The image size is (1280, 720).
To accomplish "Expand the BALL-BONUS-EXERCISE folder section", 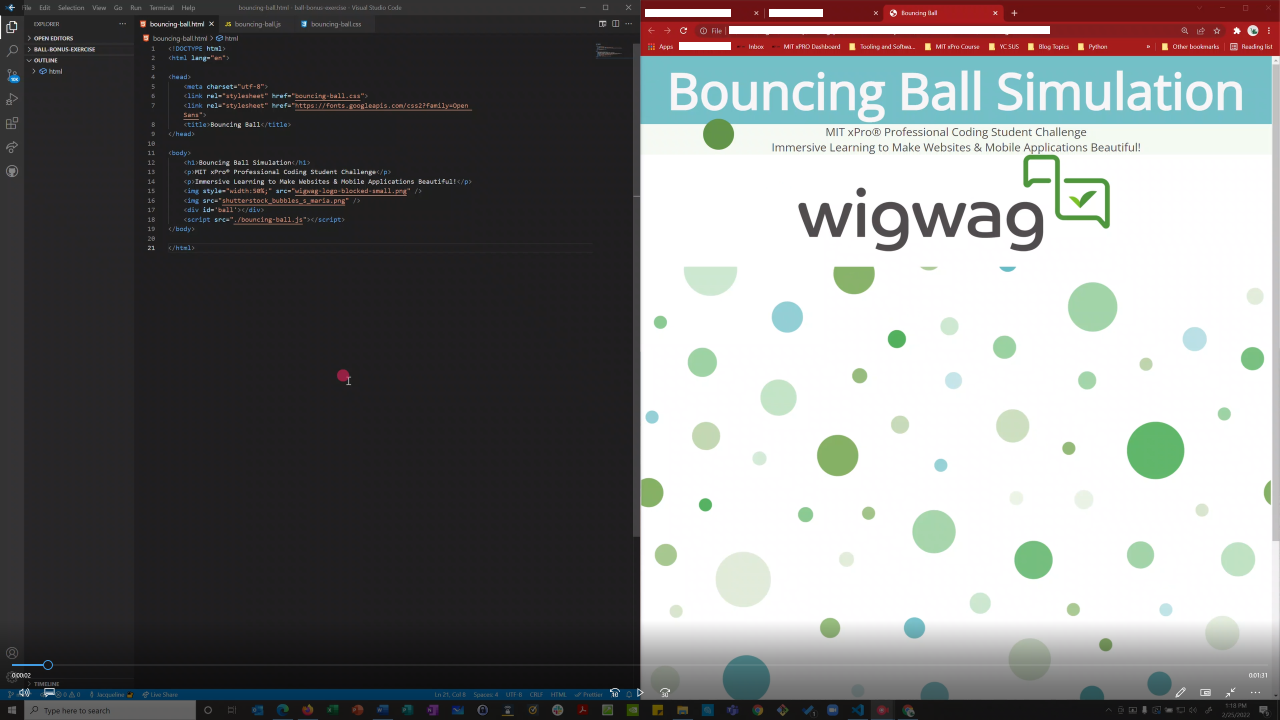I will click(x=79, y=49).
